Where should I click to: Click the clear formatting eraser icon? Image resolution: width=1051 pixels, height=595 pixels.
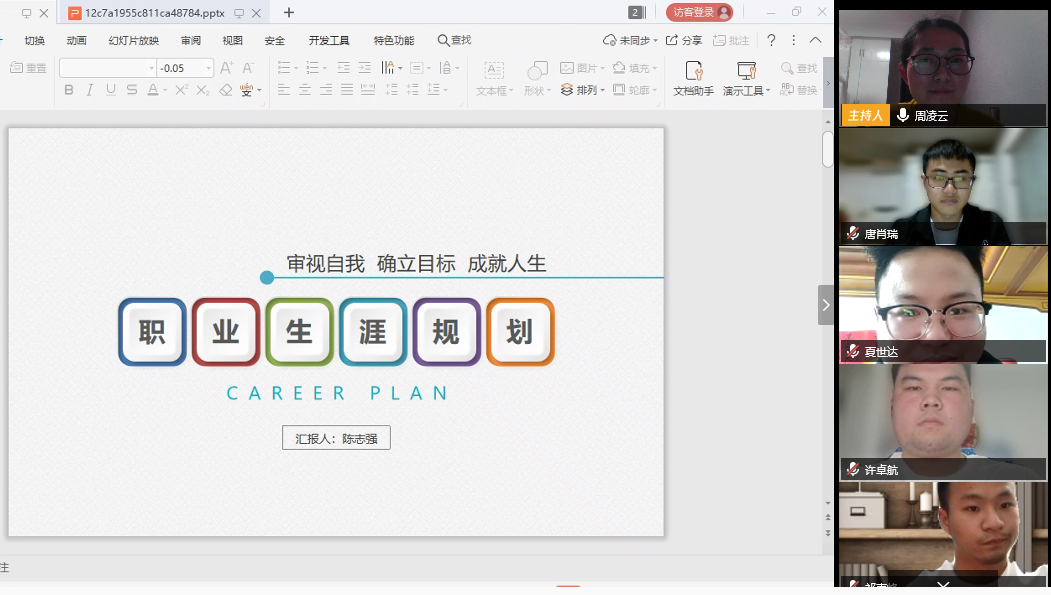[x=225, y=90]
